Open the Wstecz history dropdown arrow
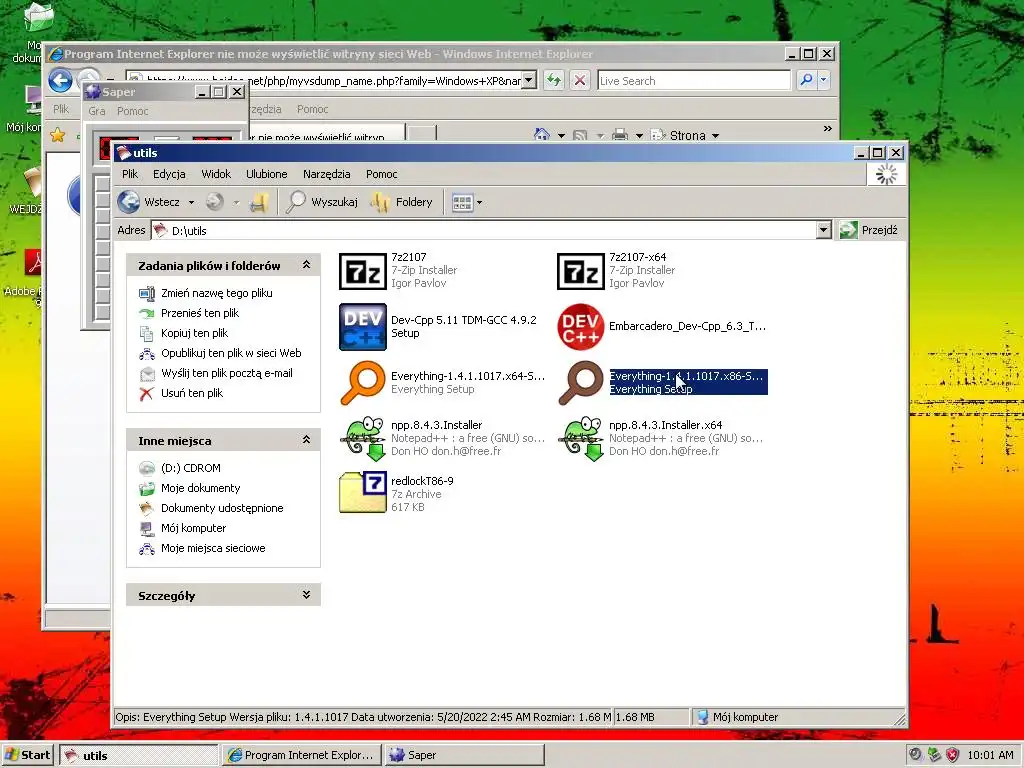Image resolution: width=1024 pixels, height=768 pixels. coord(191,202)
